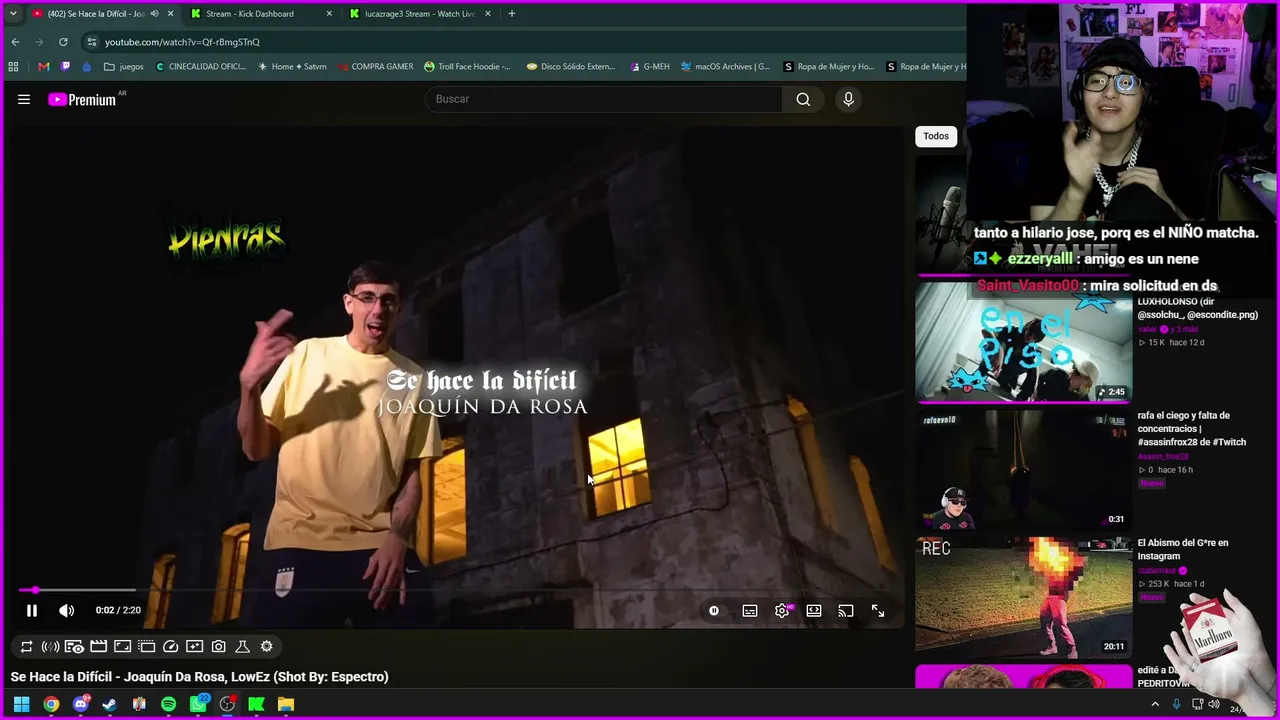Click the card-with-eye icon below the video
Image resolution: width=1280 pixels, height=720 pixels.
pyautogui.click(x=74, y=646)
